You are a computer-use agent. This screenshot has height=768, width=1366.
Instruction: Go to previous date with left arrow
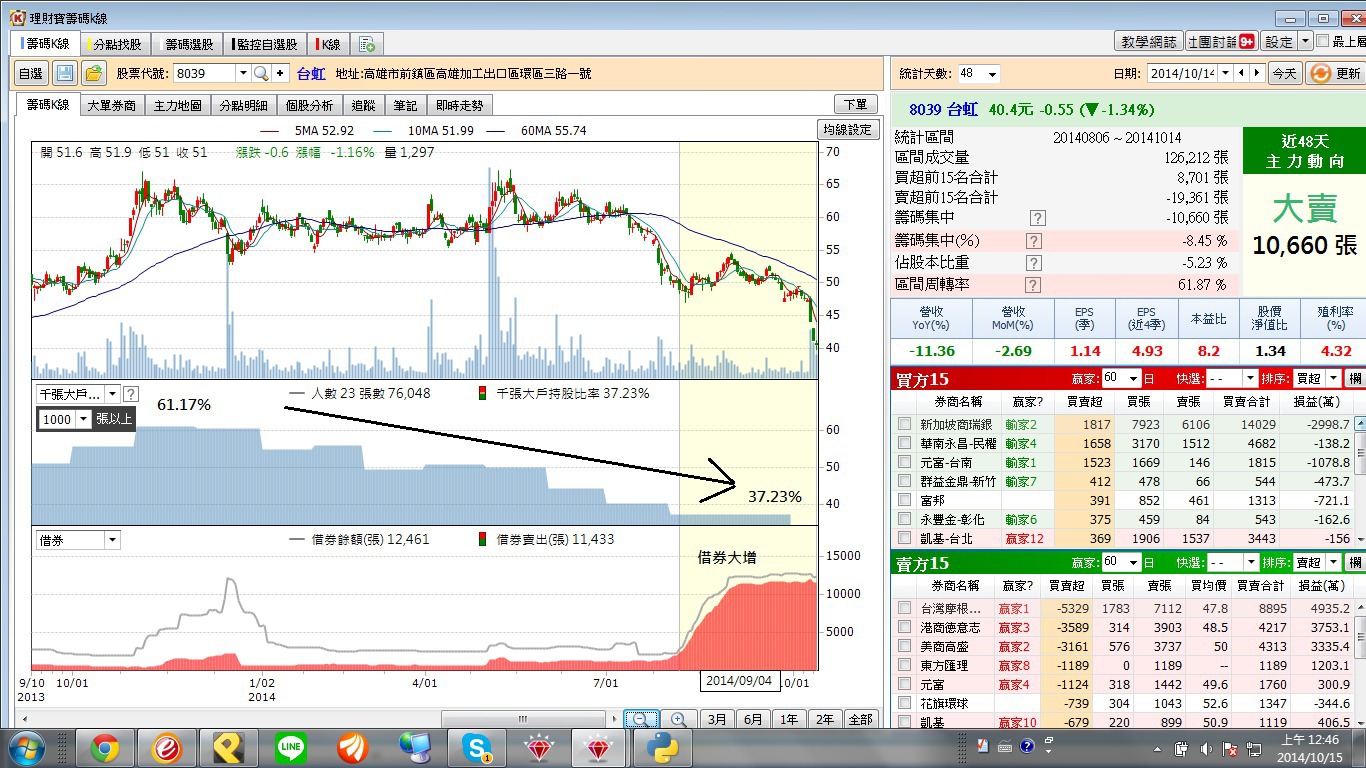[1241, 73]
